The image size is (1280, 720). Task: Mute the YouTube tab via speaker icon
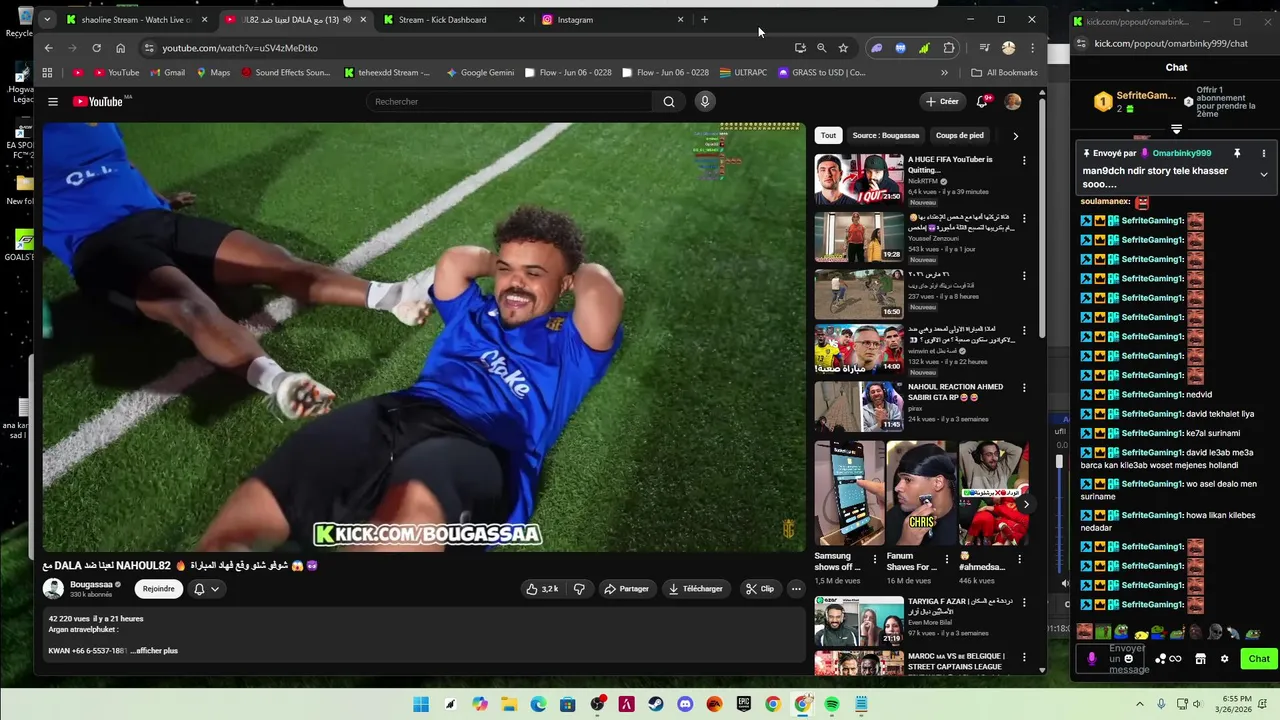tap(347, 19)
